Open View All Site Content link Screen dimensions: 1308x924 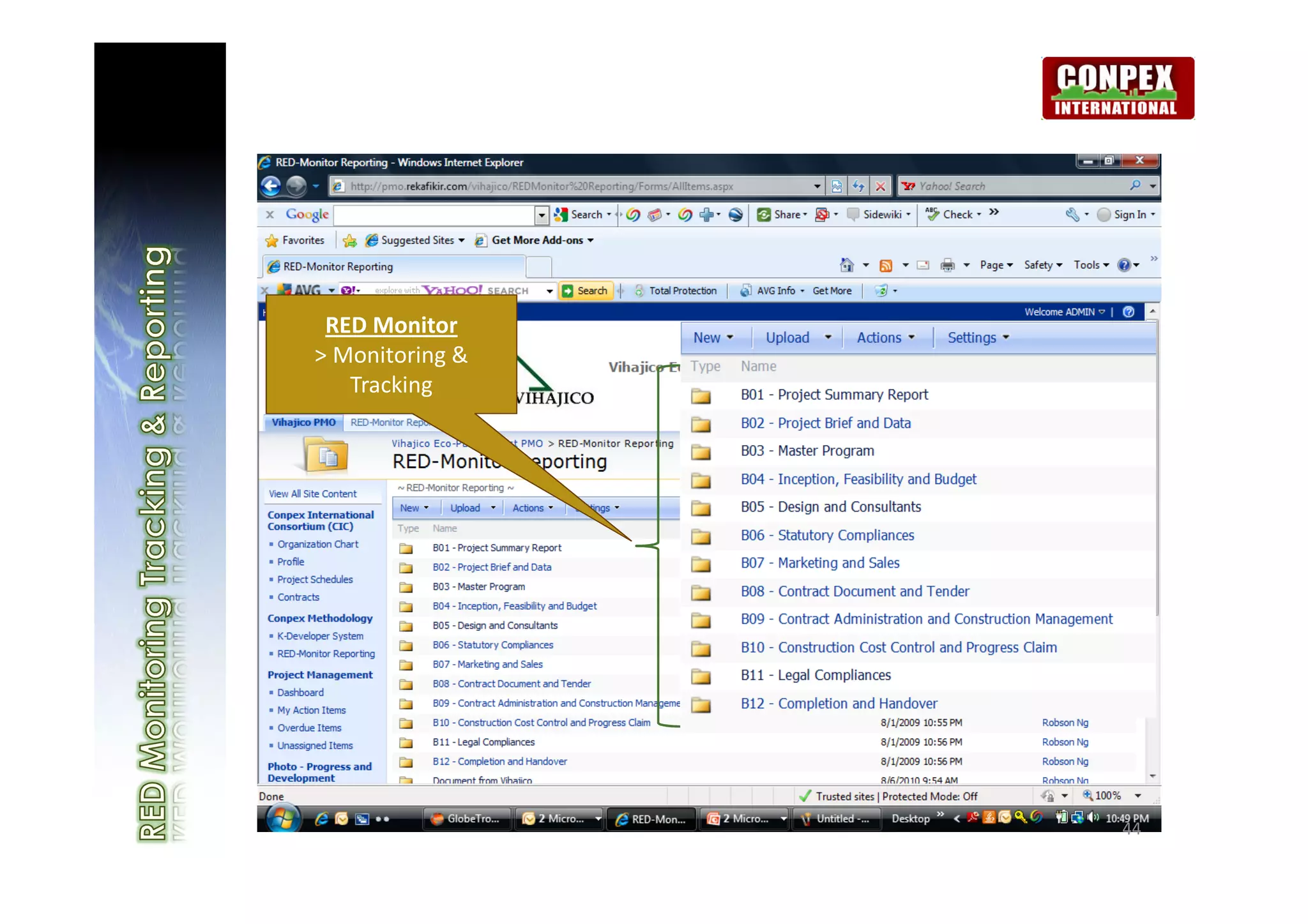coord(312,494)
